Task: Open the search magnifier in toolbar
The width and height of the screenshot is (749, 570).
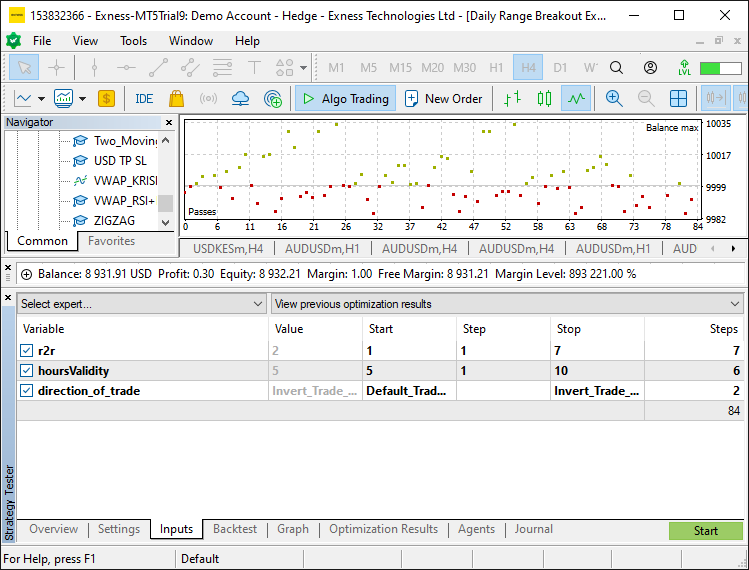Action: click(616, 67)
